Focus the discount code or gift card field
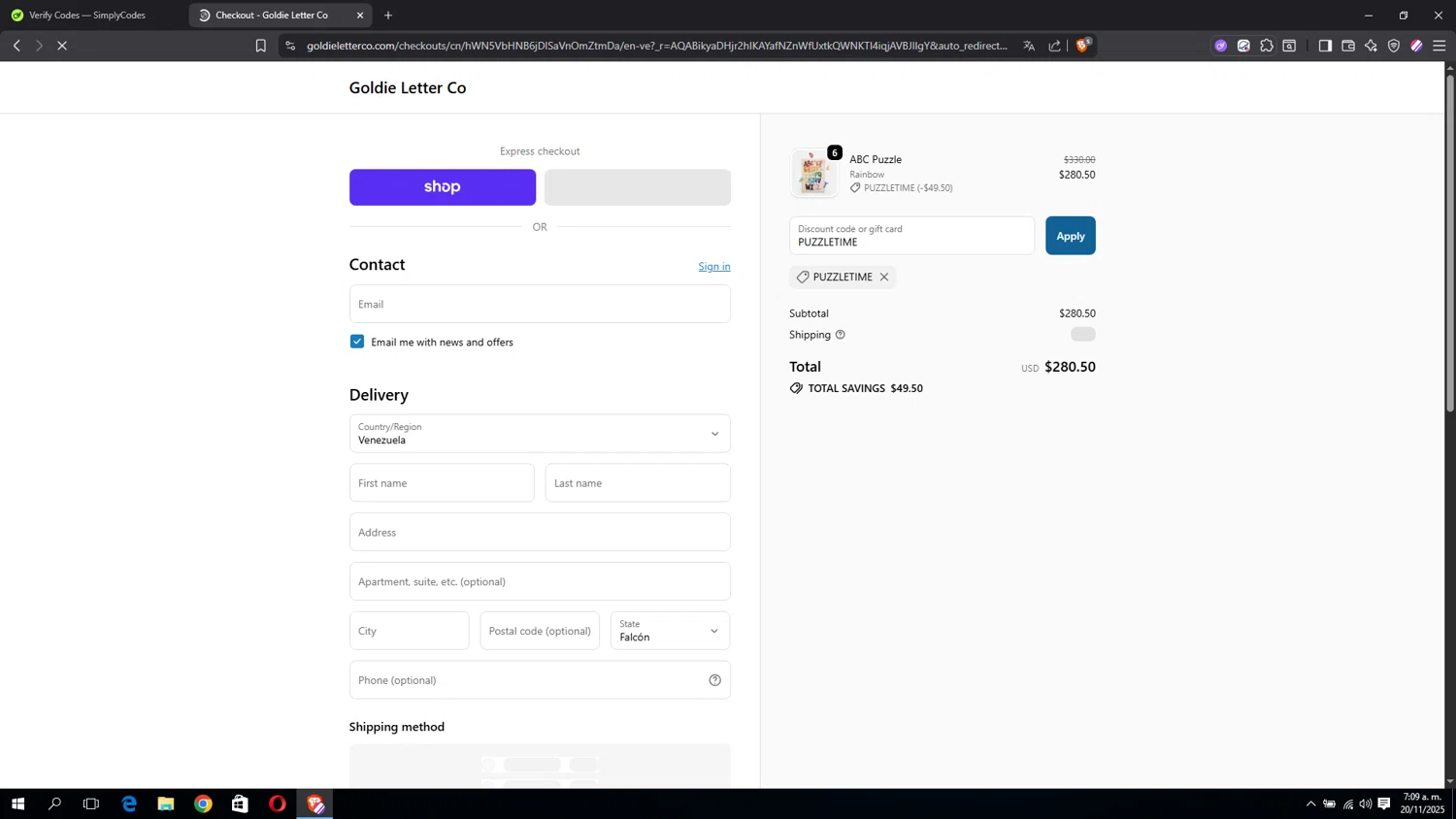 pos(912,236)
